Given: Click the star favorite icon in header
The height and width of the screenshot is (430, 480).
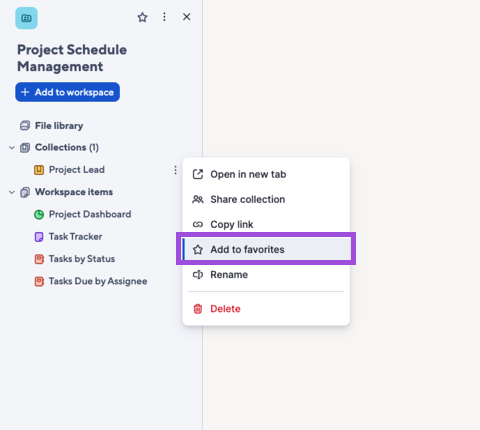Looking at the screenshot, I should pos(142,17).
